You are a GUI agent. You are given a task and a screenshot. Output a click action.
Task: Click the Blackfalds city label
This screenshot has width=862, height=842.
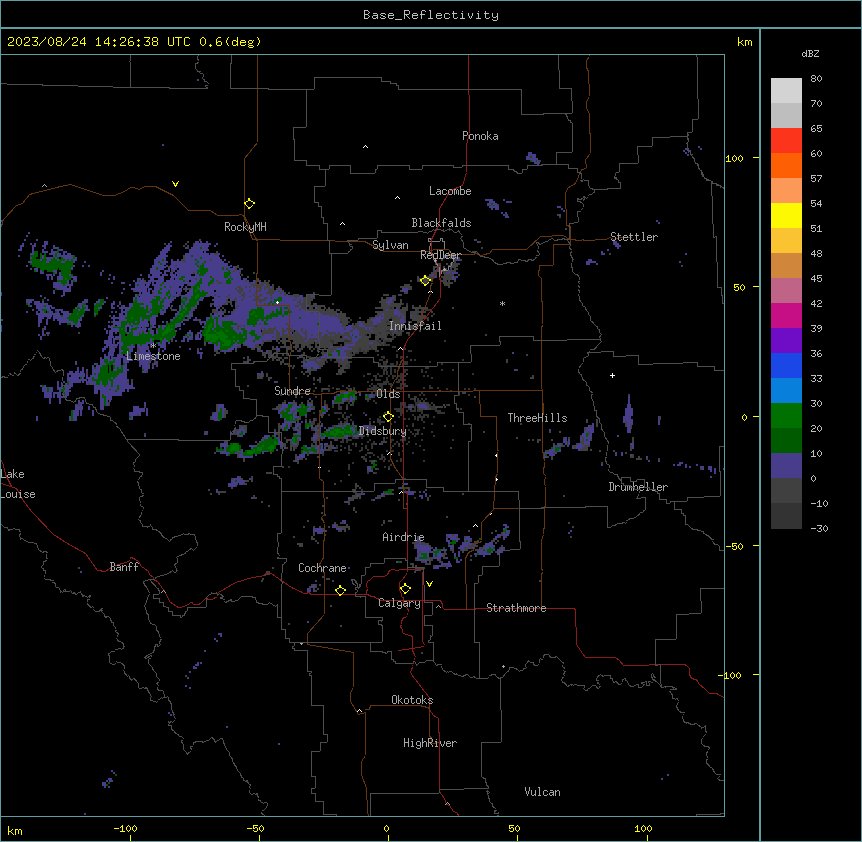click(441, 223)
